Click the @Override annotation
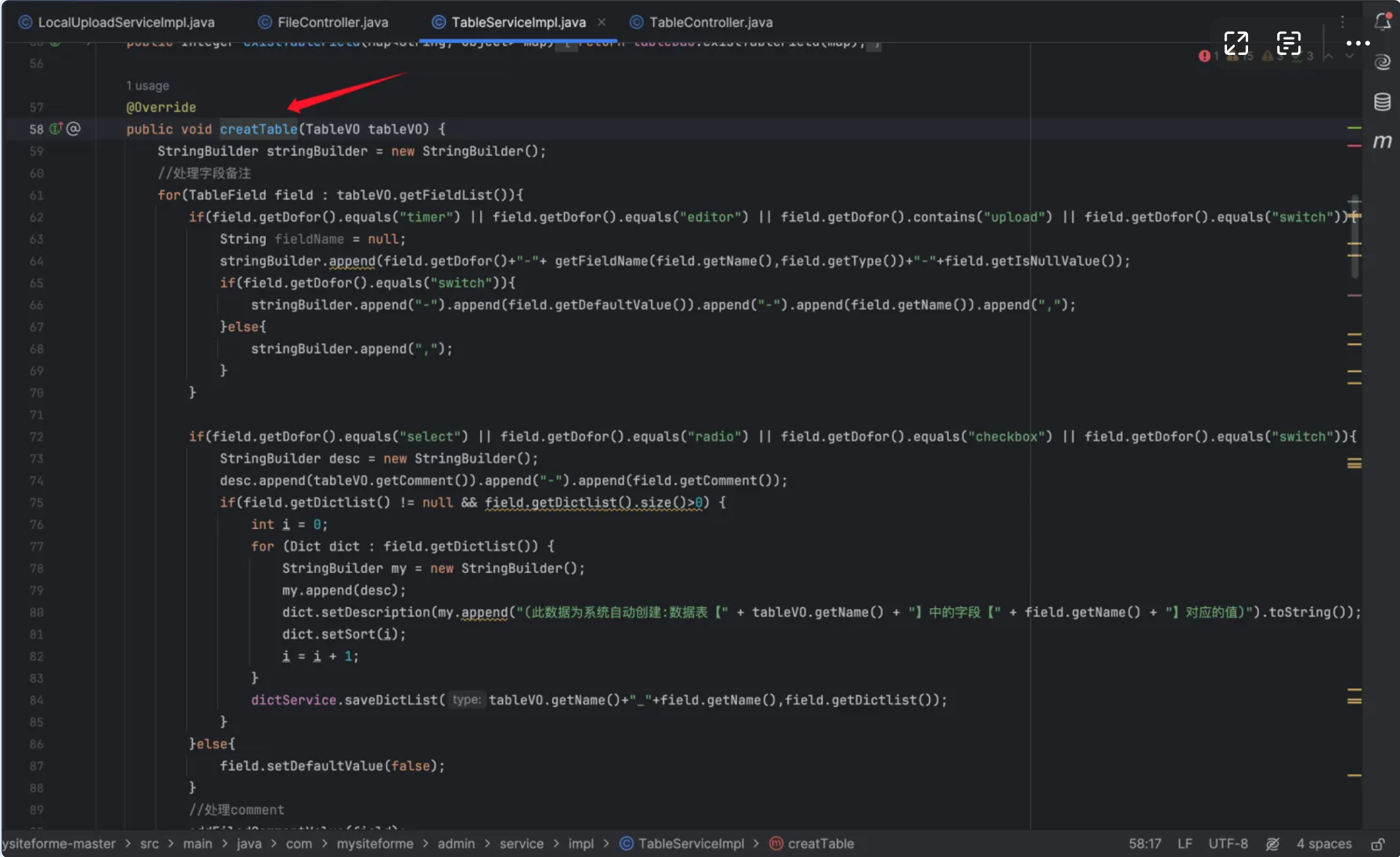 click(161, 107)
